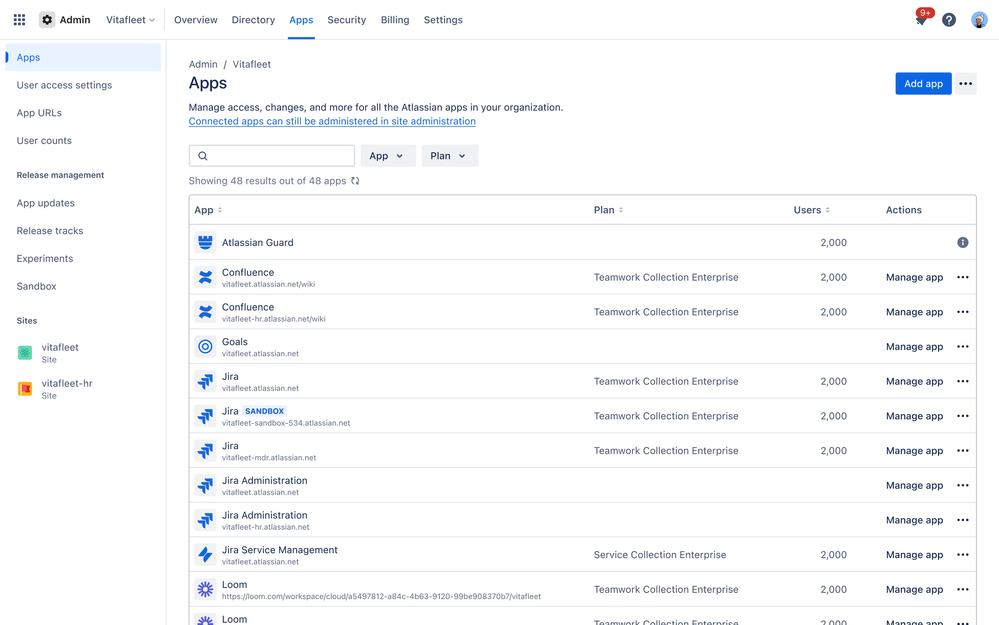Go to the Overview tab
The width and height of the screenshot is (999, 625).
(x=196, y=20)
